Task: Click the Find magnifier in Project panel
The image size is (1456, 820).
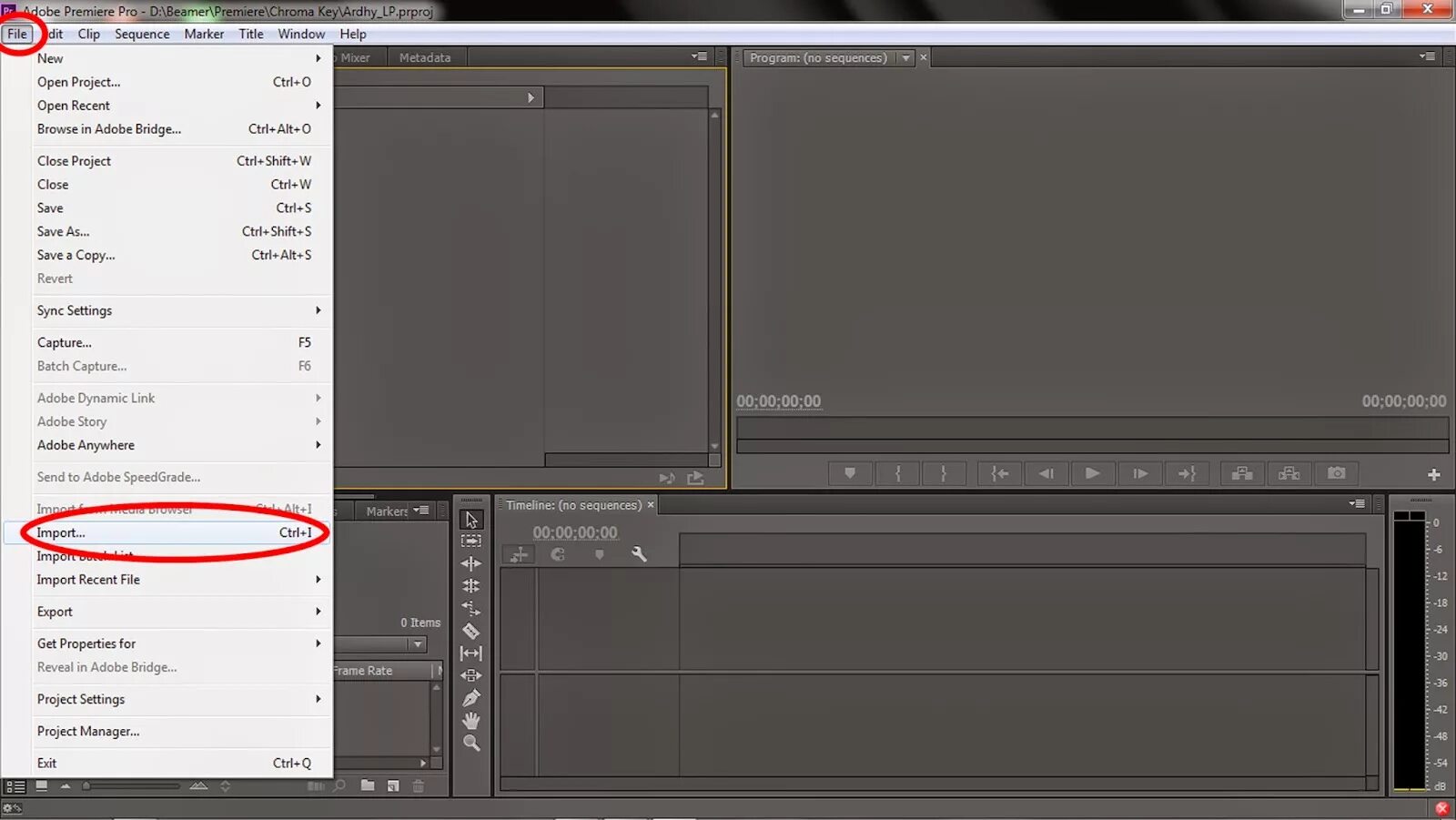Action: coord(339,785)
